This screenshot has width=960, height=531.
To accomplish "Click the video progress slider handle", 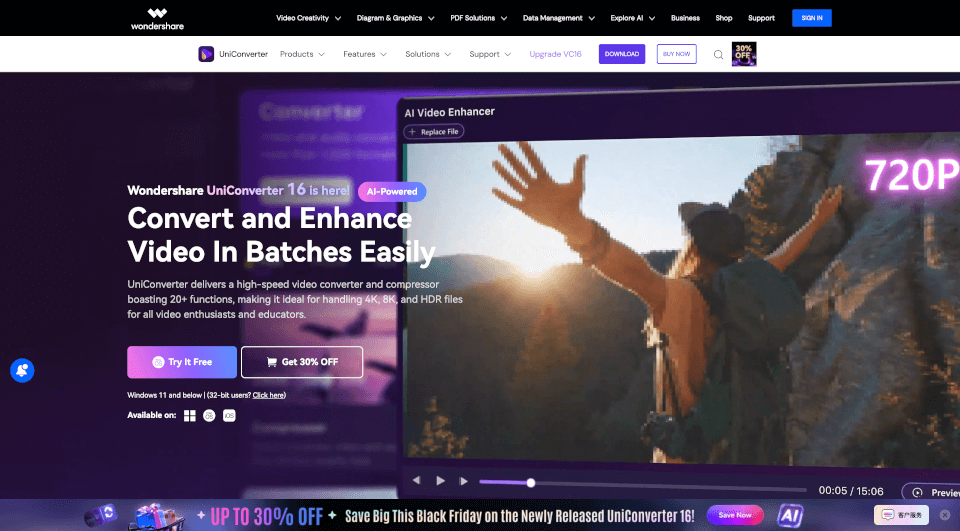I will pos(531,482).
